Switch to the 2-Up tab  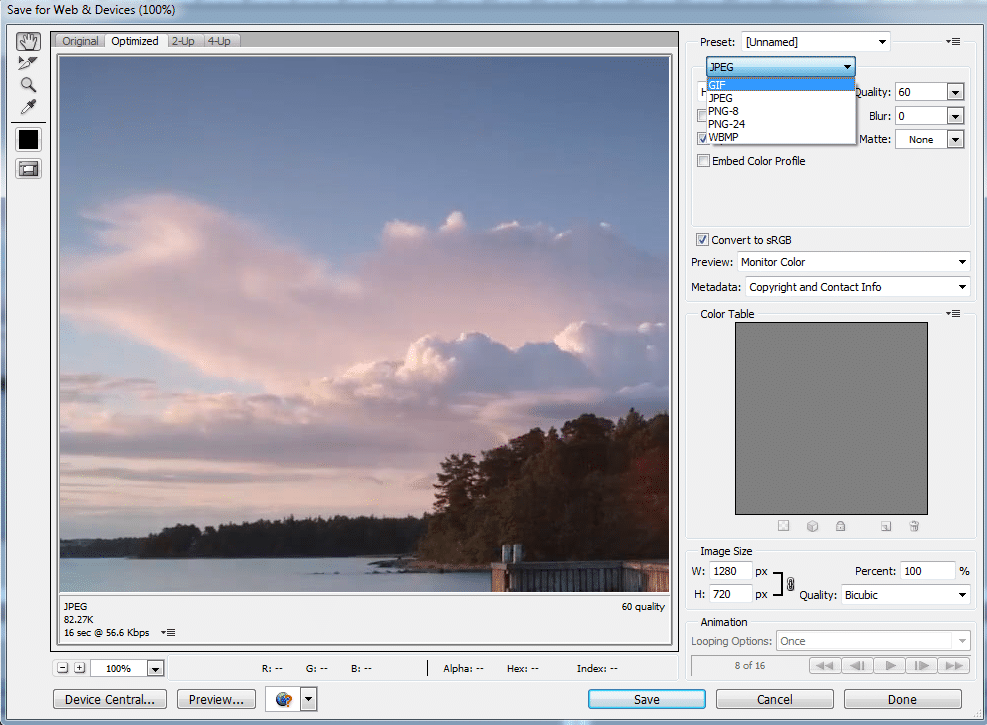(x=183, y=41)
